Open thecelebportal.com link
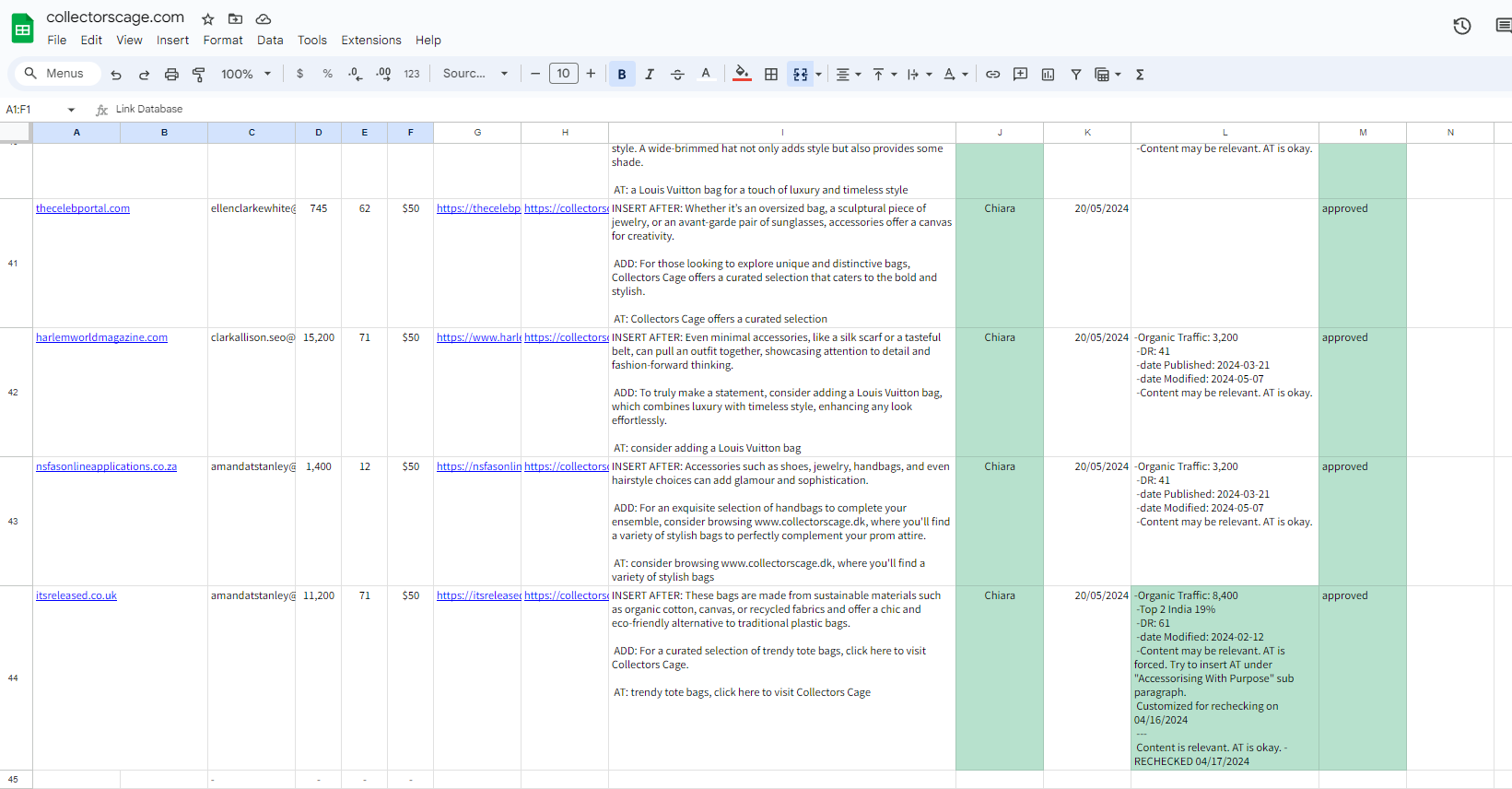 pos(83,208)
